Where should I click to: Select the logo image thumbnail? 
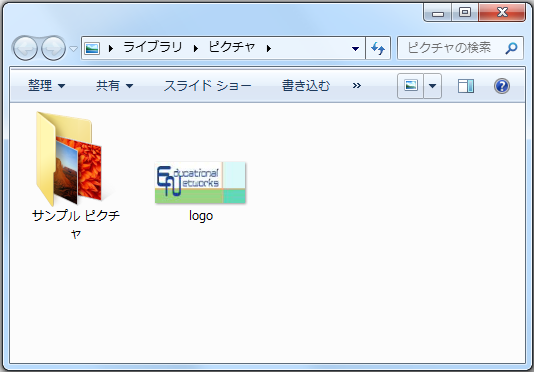pos(200,183)
